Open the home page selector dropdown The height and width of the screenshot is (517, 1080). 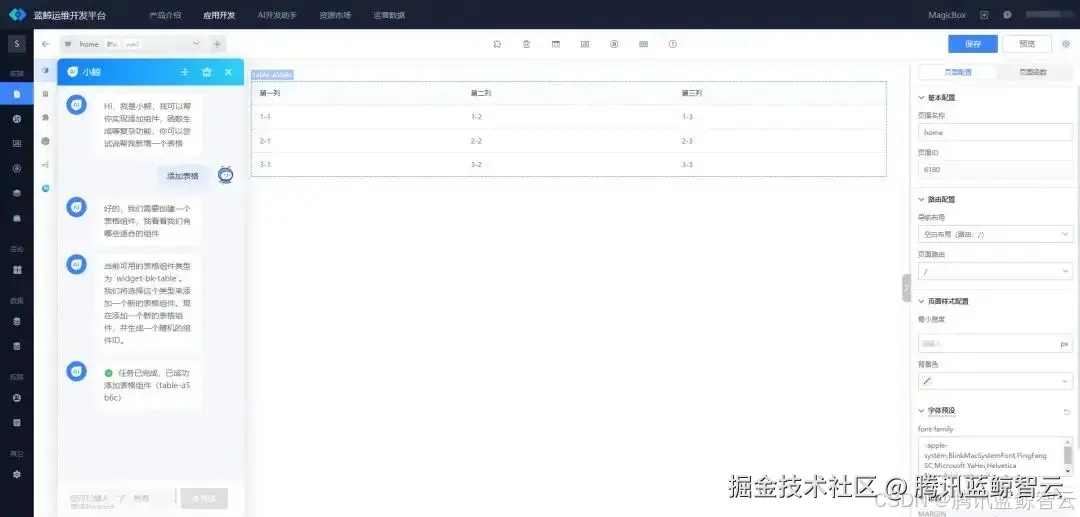tap(132, 44)
